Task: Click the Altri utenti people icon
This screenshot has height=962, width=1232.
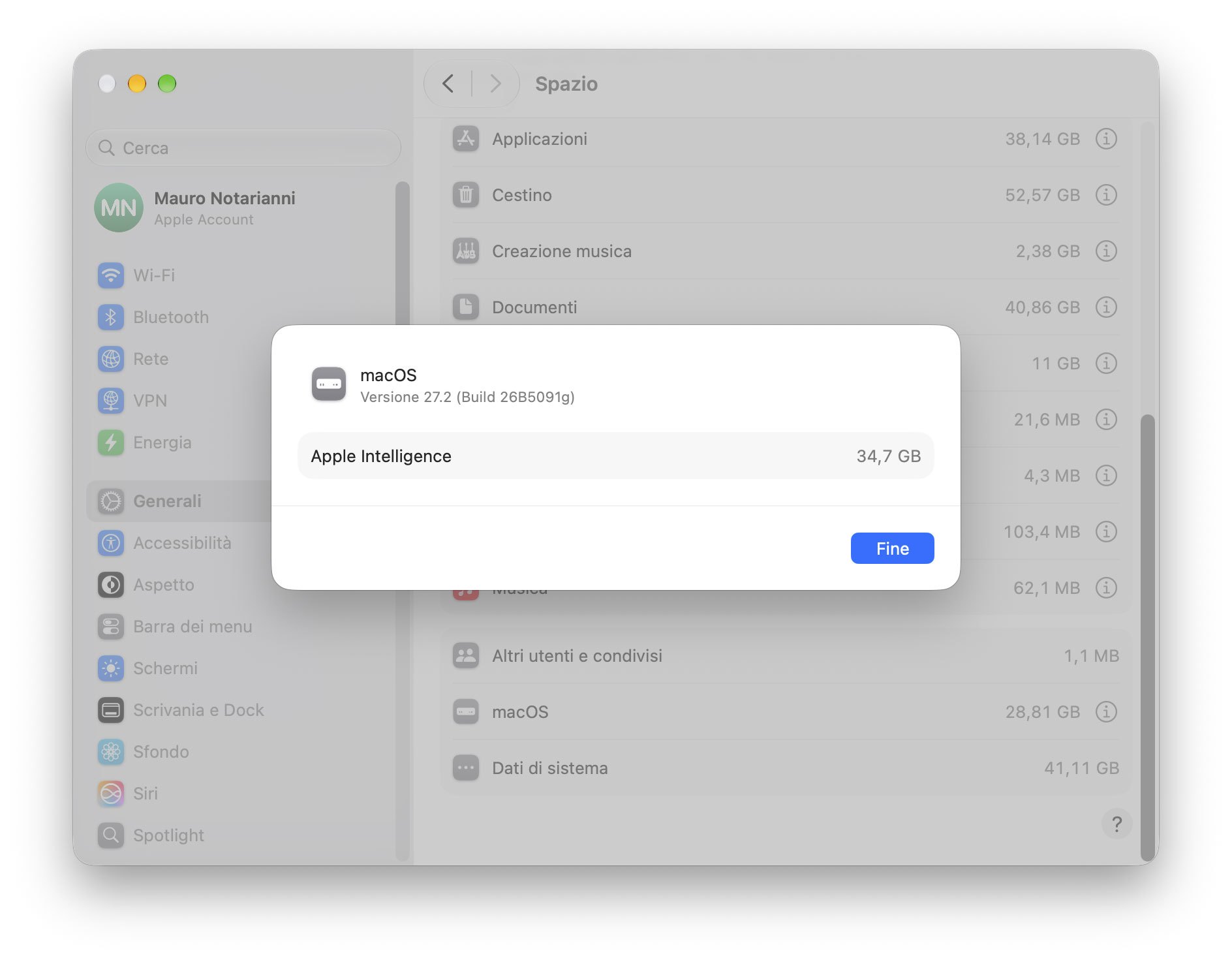Action: pos(466,656)
